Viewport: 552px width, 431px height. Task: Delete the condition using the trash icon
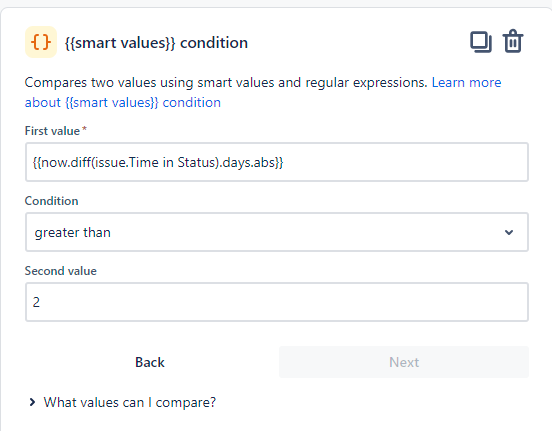[x=513, y=41]
